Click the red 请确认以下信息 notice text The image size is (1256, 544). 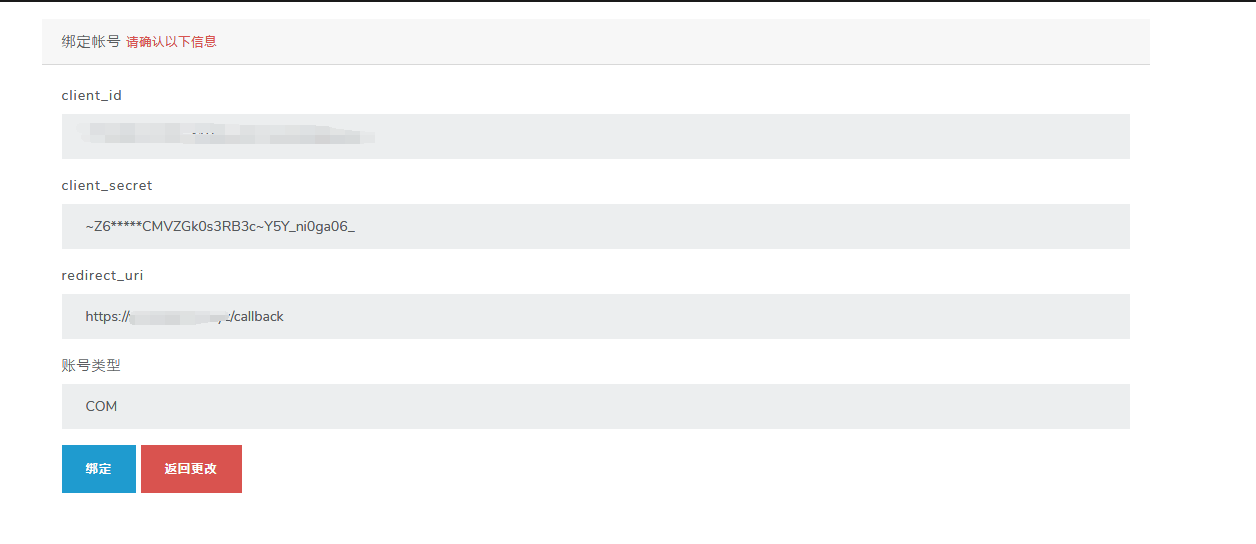[x=171, y=42]
